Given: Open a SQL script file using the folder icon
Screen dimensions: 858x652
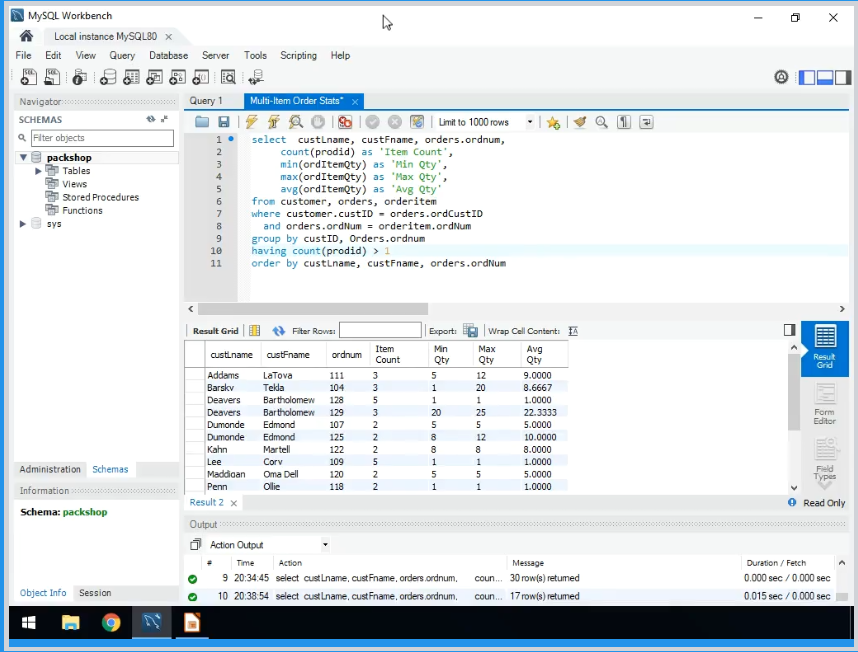Looking at the screenshot, I should click(202, 122).
